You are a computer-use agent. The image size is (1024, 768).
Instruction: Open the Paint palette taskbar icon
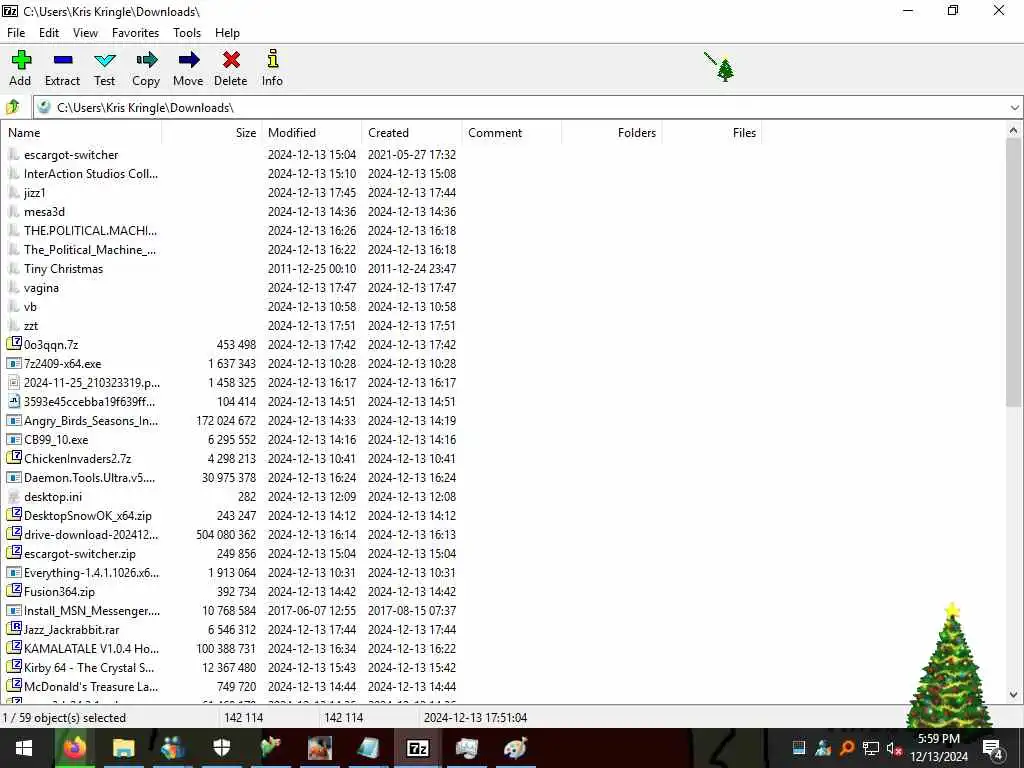(x=516, y=748)
